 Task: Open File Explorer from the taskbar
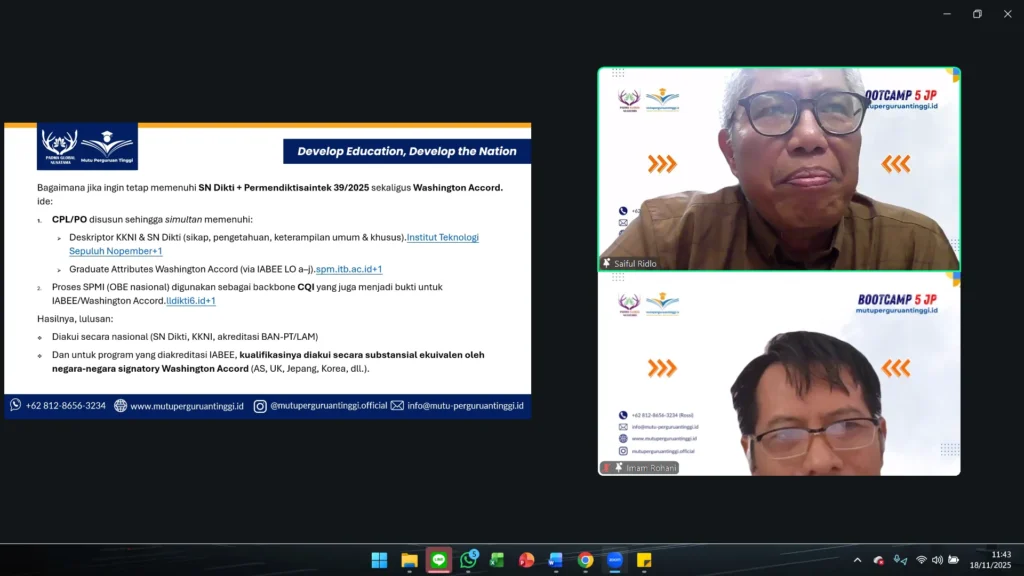pos(409,560)
